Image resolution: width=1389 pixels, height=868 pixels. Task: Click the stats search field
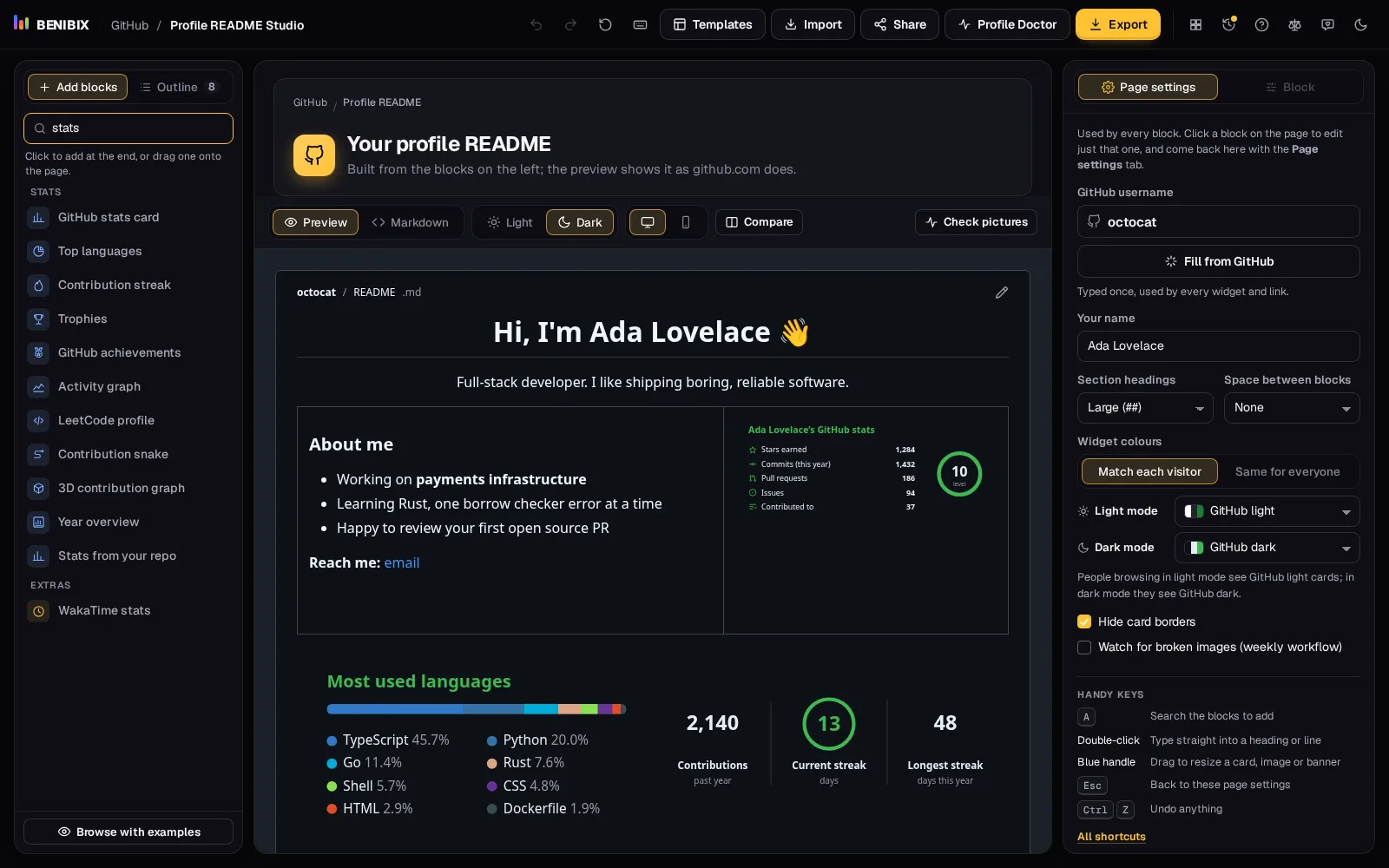click(128, 128)
